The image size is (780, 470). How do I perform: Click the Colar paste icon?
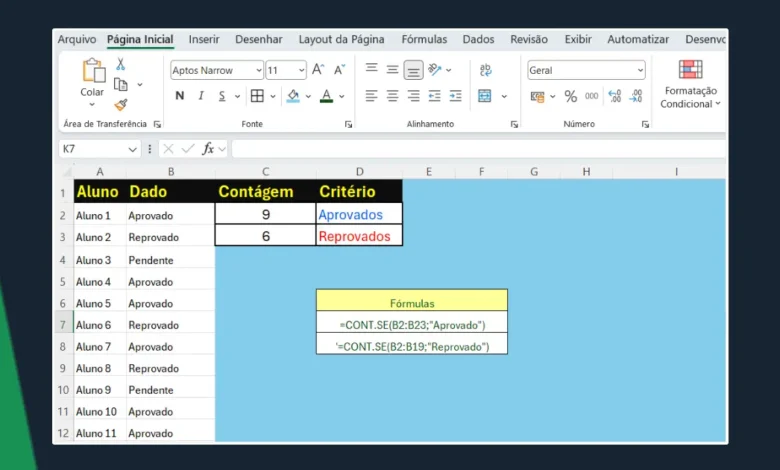[x=94, y=70]
